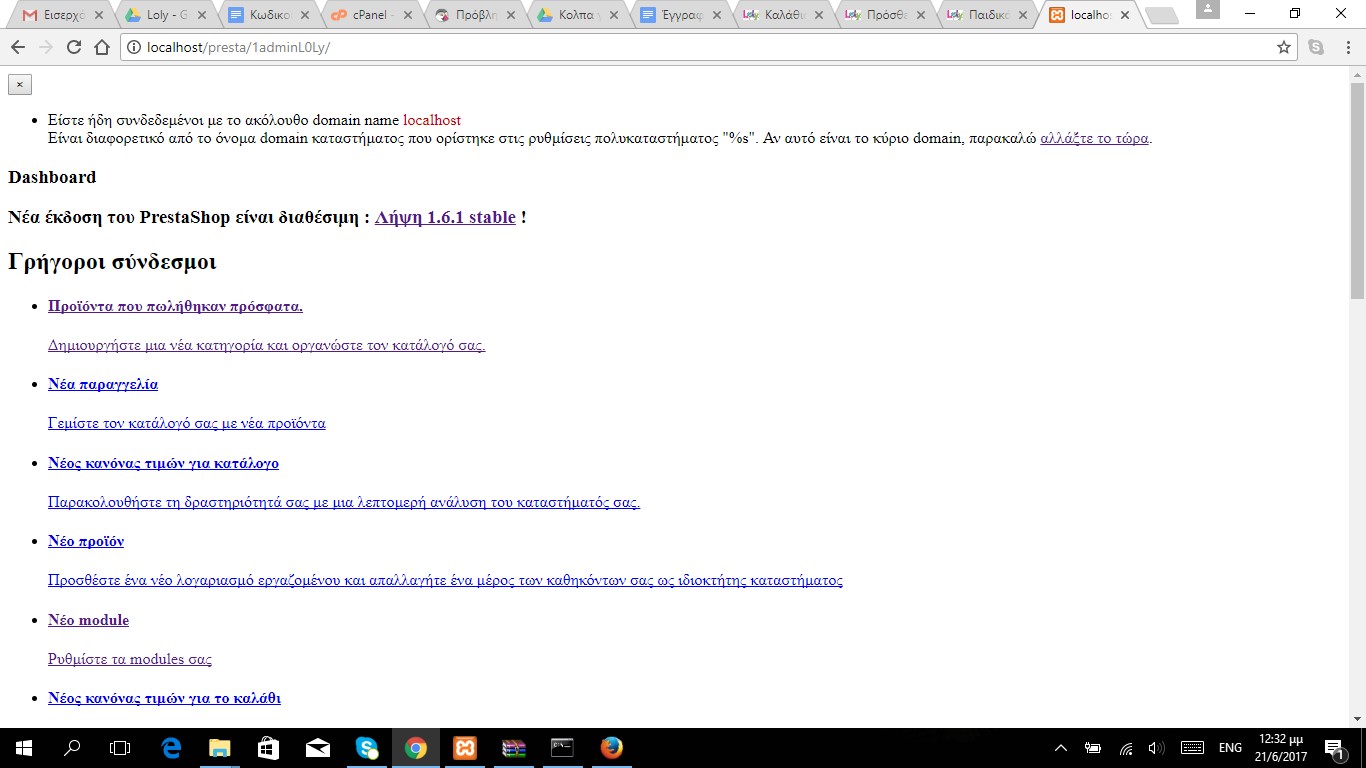Open the browser home page
1366x768 pixels.
click(102, 47)
